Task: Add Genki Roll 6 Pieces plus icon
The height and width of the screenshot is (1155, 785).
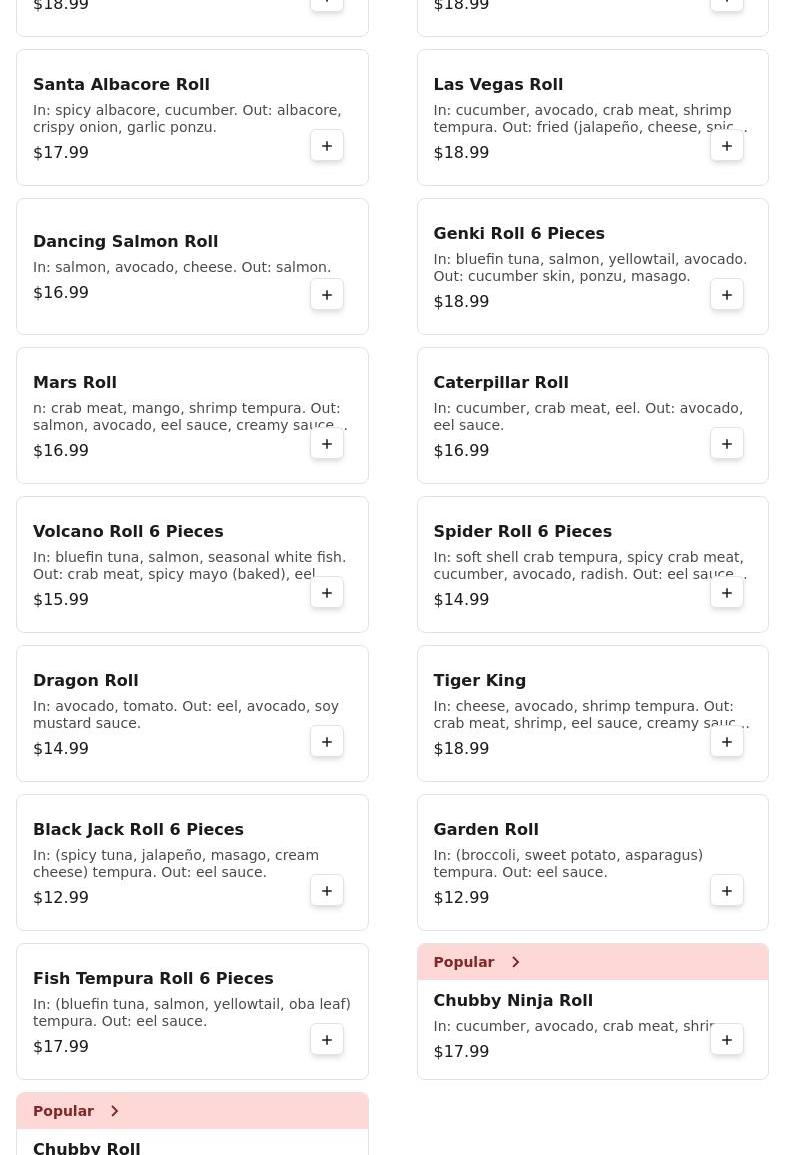Action: click(x=727, y=295)
